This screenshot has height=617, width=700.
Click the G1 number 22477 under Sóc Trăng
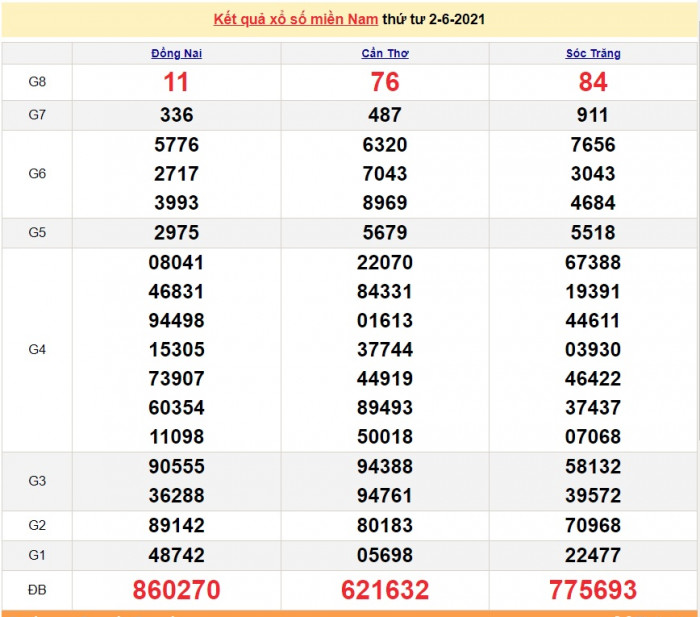point(593,555)
